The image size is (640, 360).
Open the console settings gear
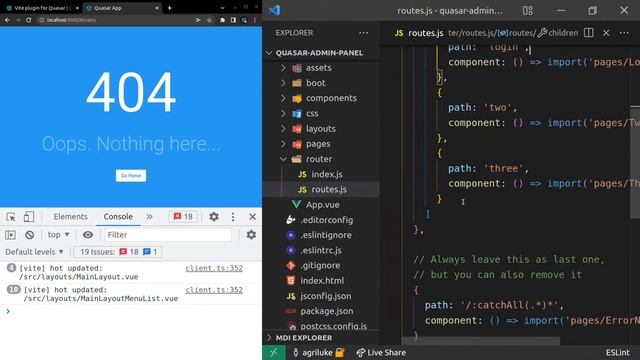point(251,235)
